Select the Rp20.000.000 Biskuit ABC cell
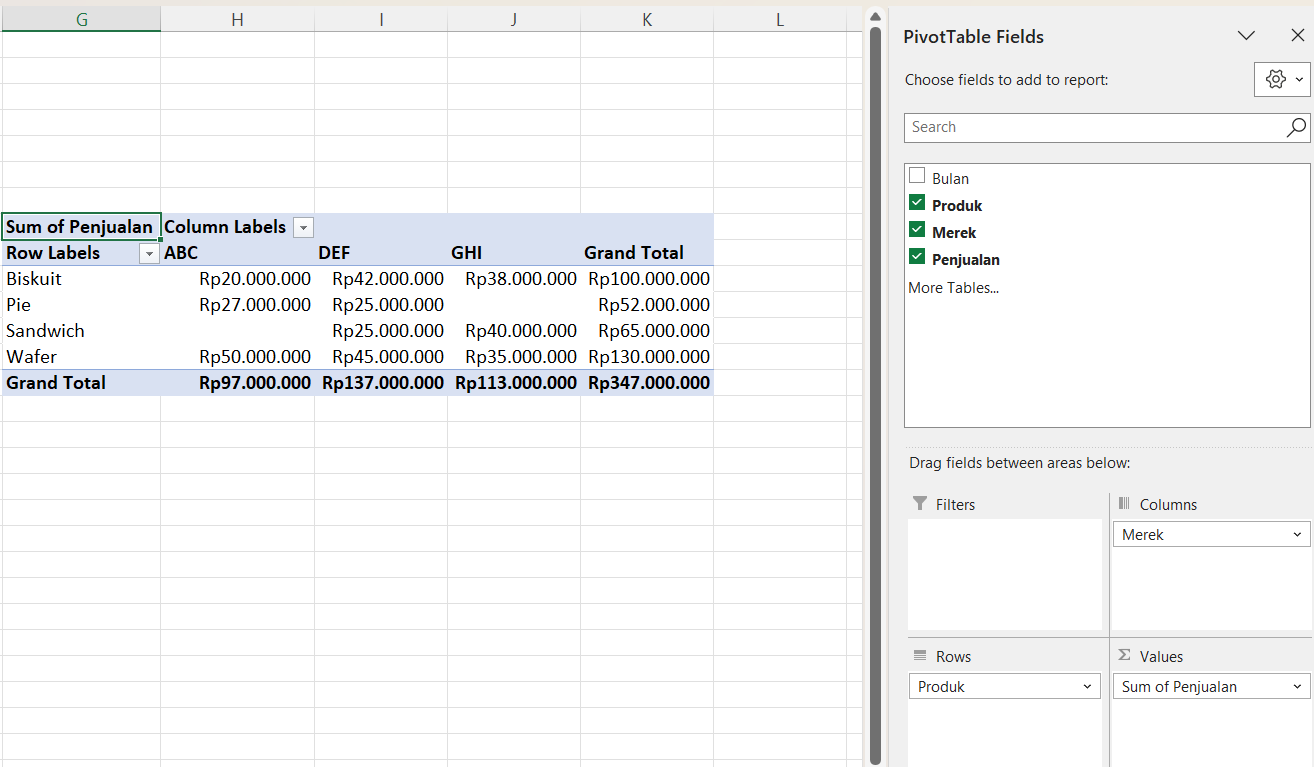 click(237, 279)
